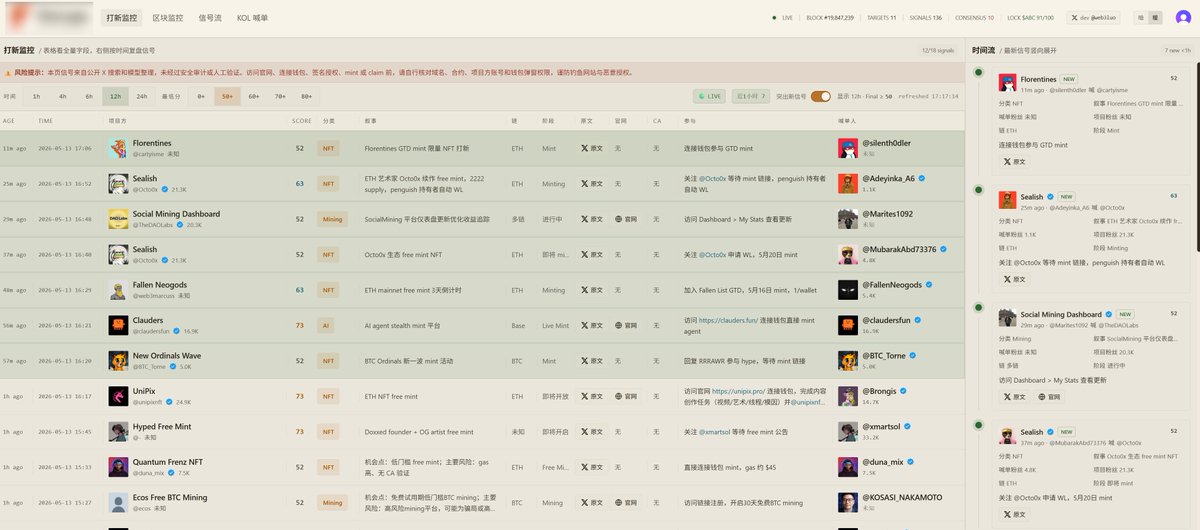Select the 6h time filter
Screen dimensions: 1200x530
[x=89, y=96]
